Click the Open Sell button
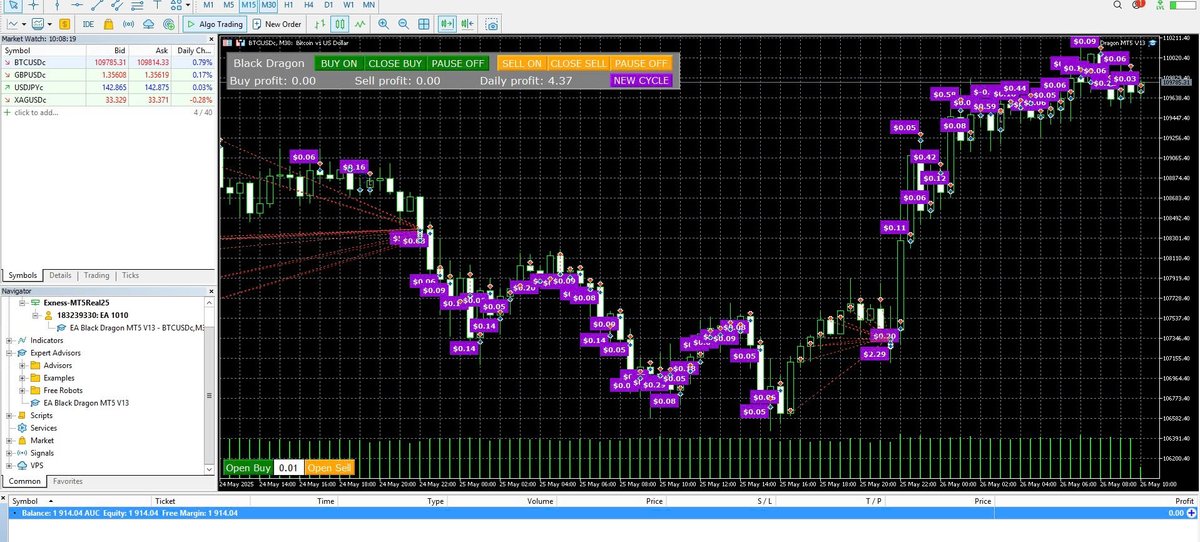The height and width of the screenshot is (542, 1200). (x=329, y=467)
